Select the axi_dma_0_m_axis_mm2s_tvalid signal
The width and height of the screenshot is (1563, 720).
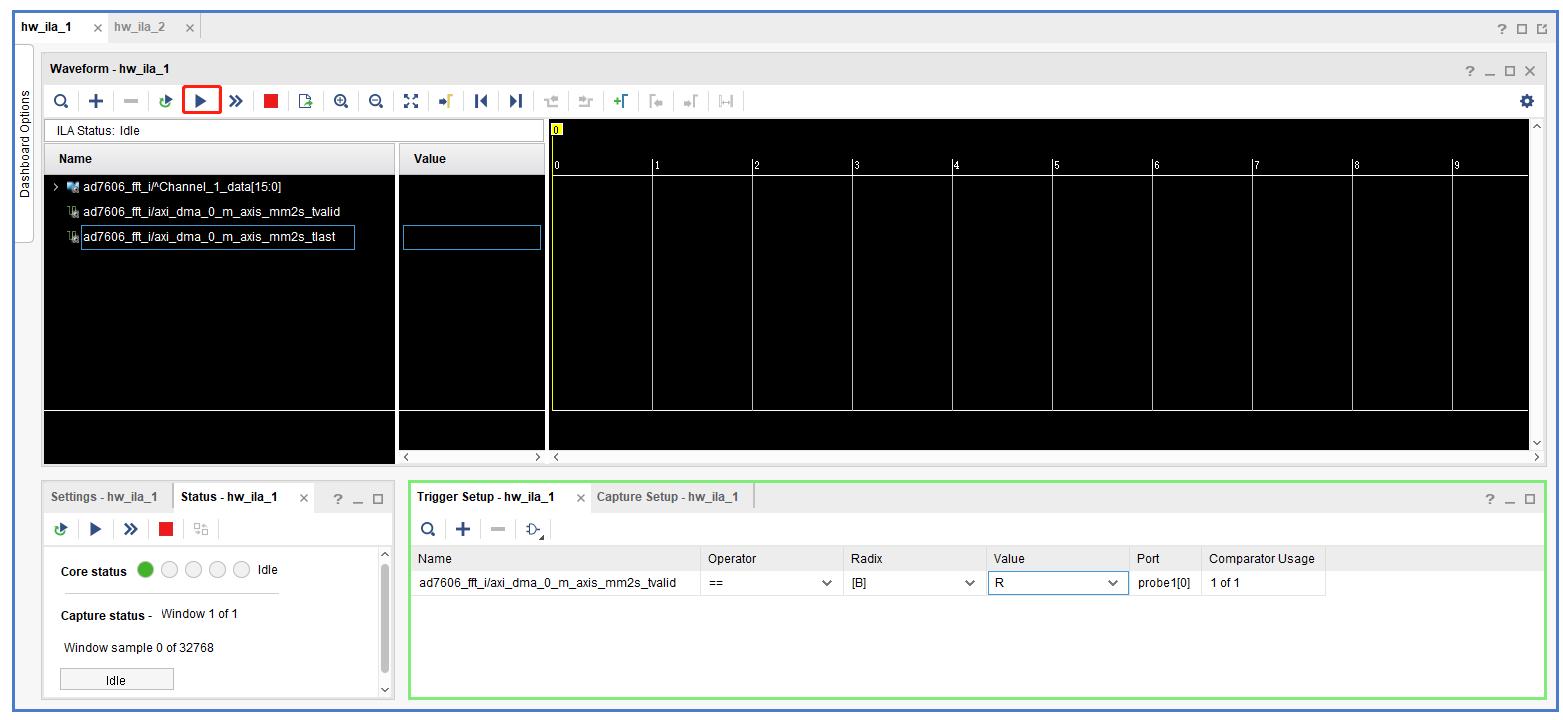(x=211, y=212)
